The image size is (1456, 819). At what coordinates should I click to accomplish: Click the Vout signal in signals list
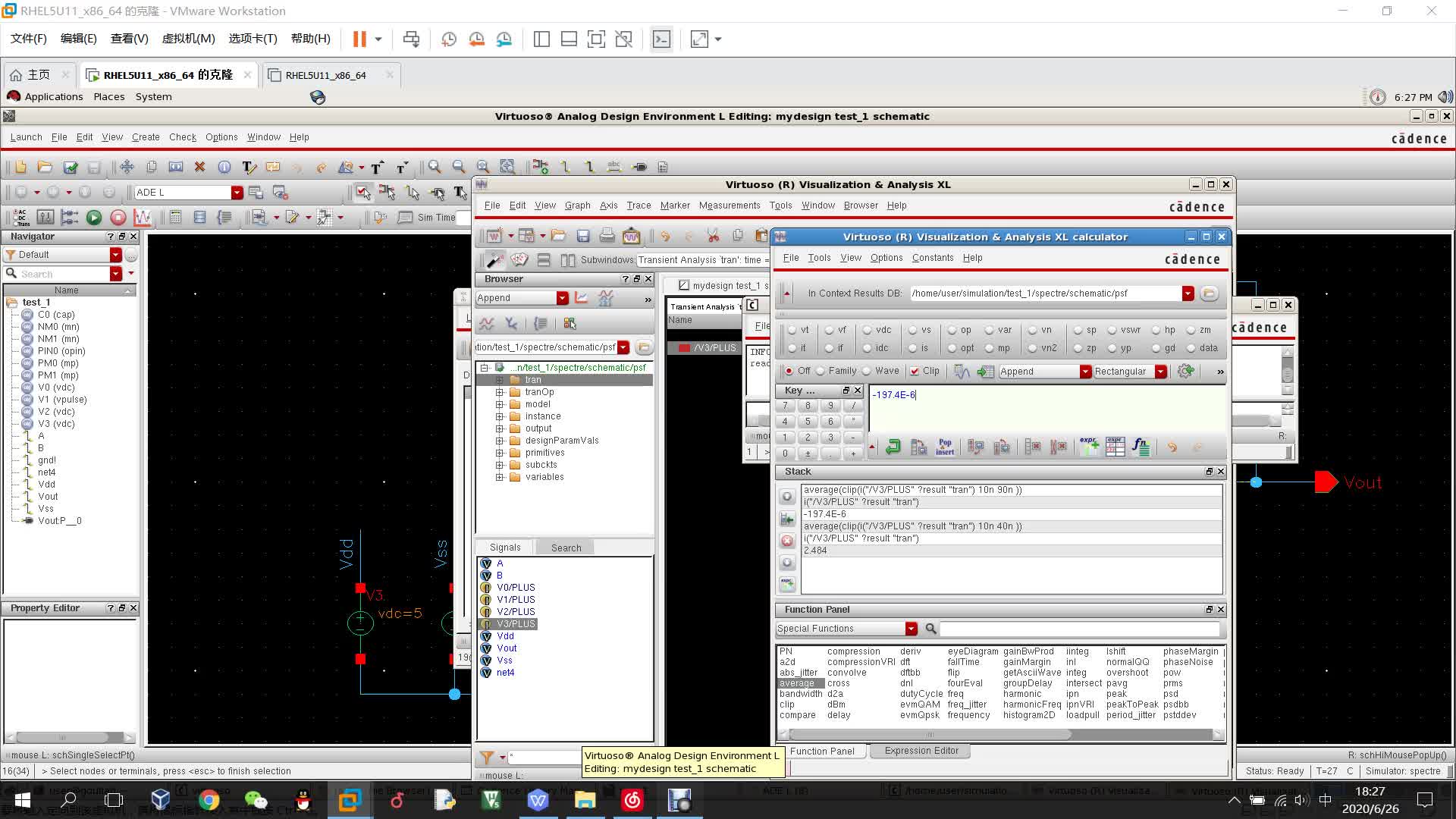[507, 648]
